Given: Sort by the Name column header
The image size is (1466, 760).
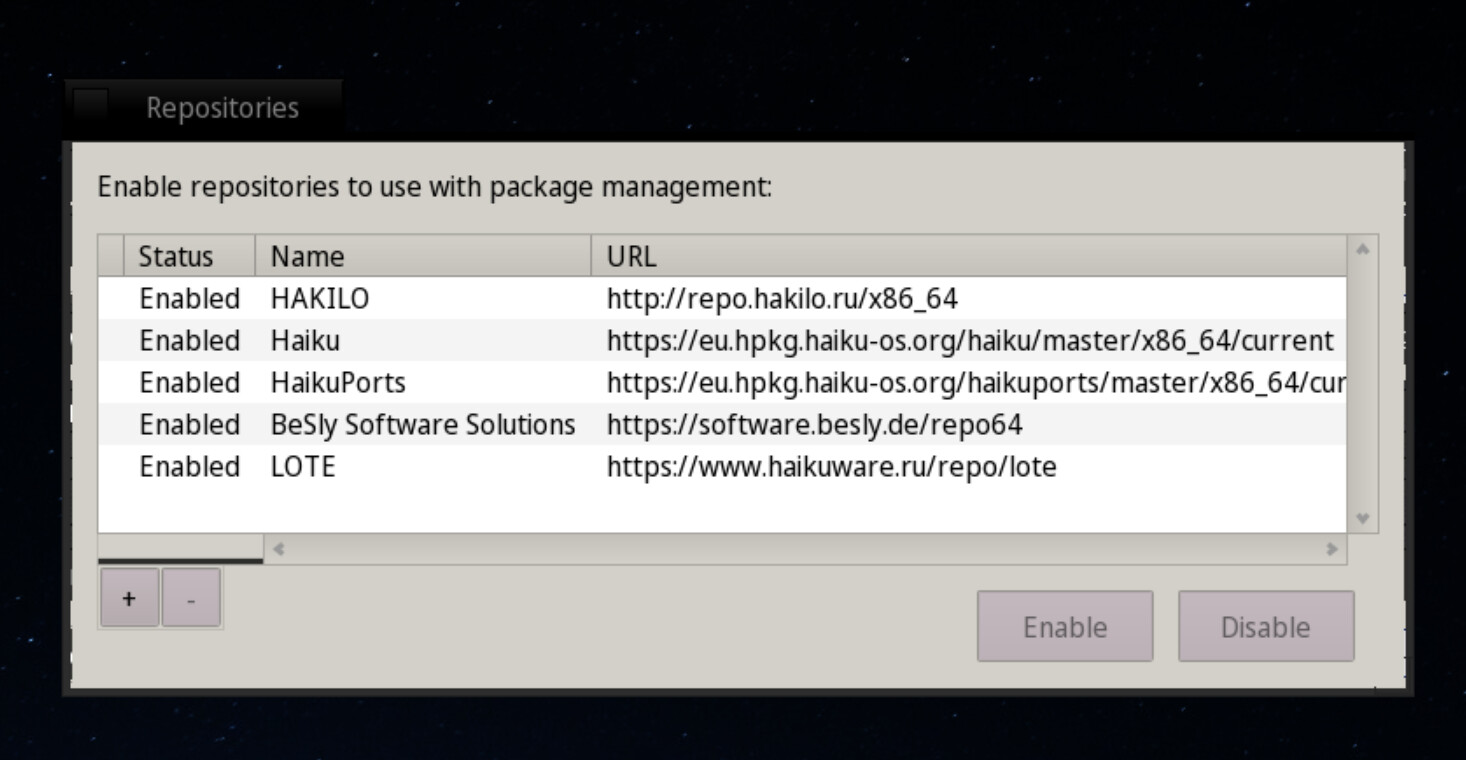Looking at the screenshot, I should pyautogui.click(x=423, y=256).
